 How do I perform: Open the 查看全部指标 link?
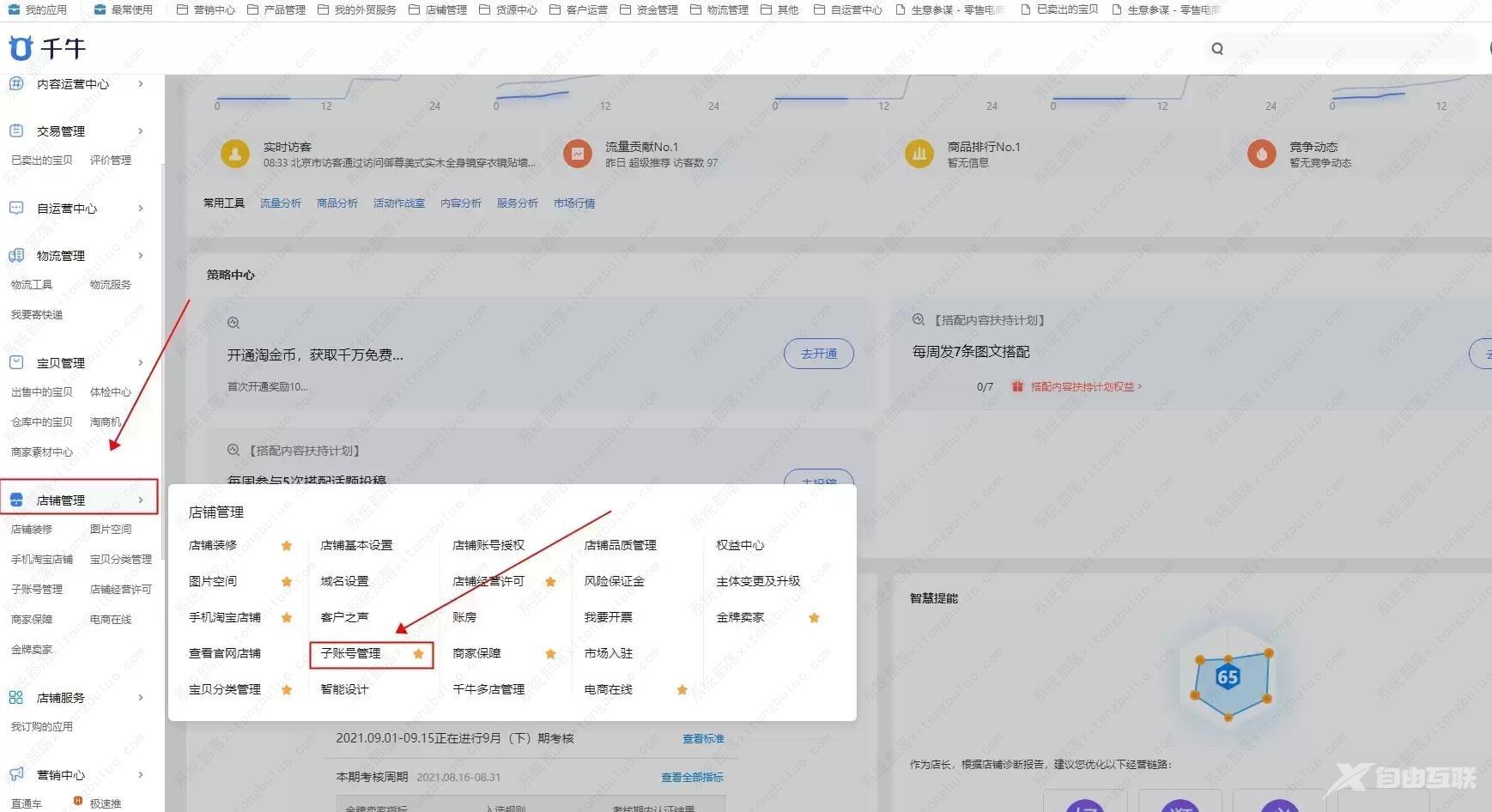(x=692, y=777)
